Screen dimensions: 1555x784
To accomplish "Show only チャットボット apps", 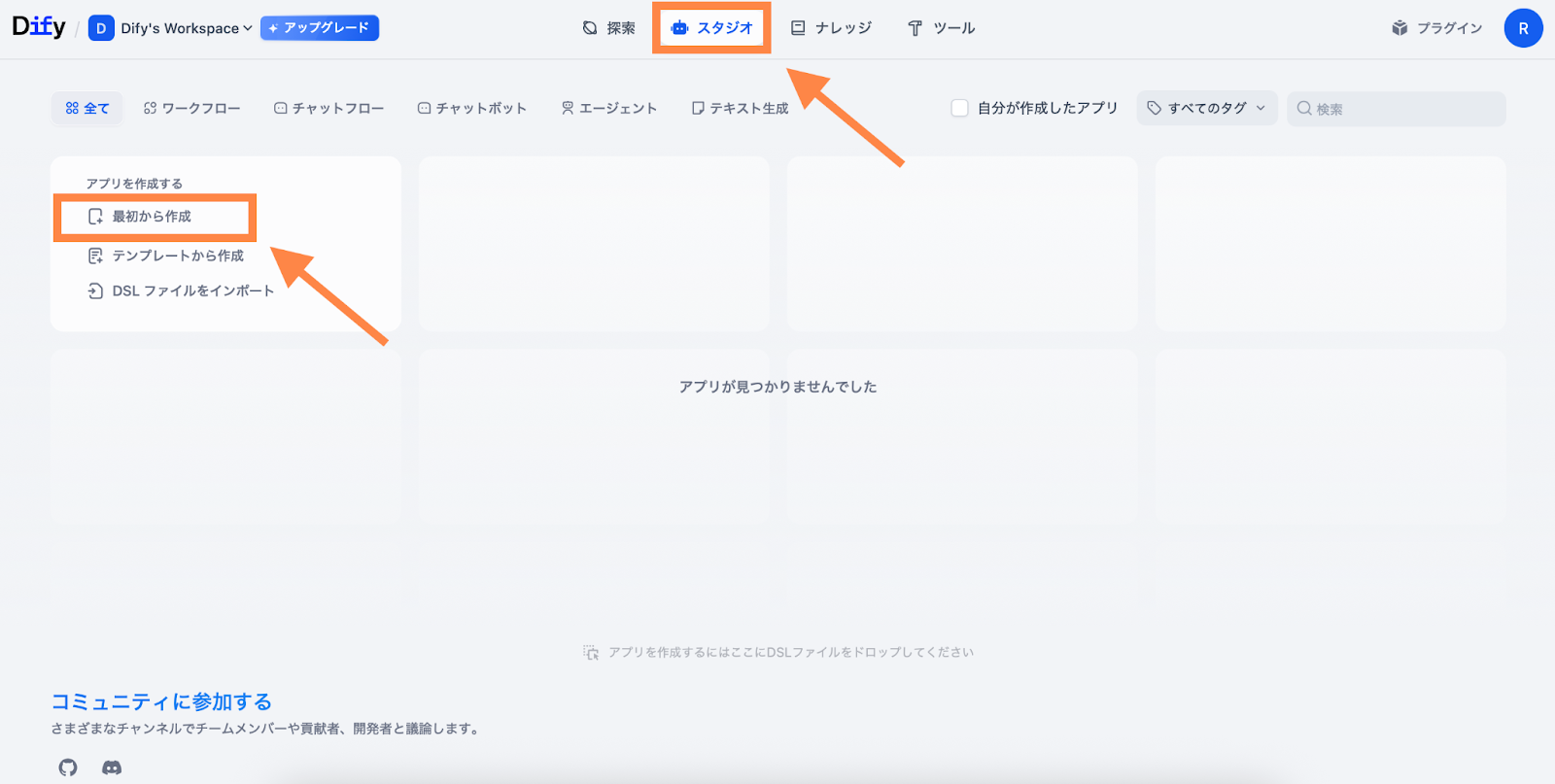I will pyautogui.click(x=471, y=108).
